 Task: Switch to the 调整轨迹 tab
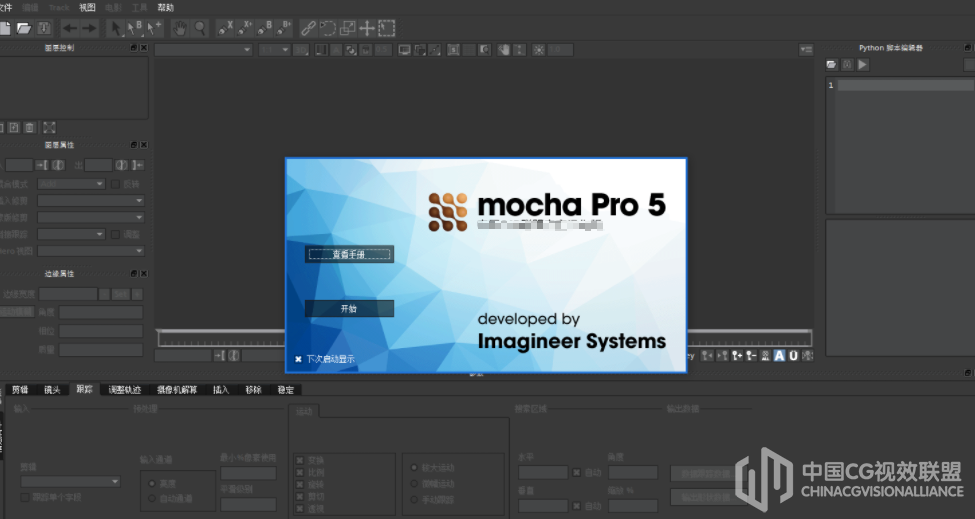(124, 390)
